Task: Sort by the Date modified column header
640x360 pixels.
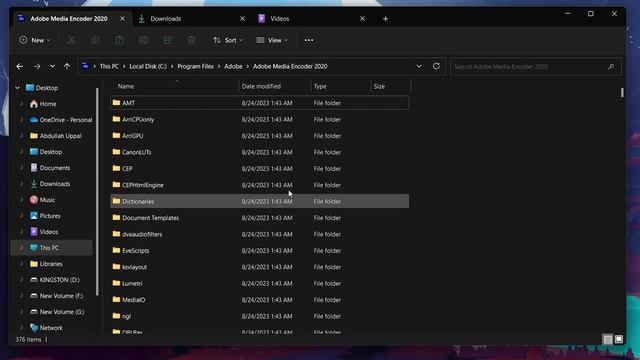Action: click(274, 86)
